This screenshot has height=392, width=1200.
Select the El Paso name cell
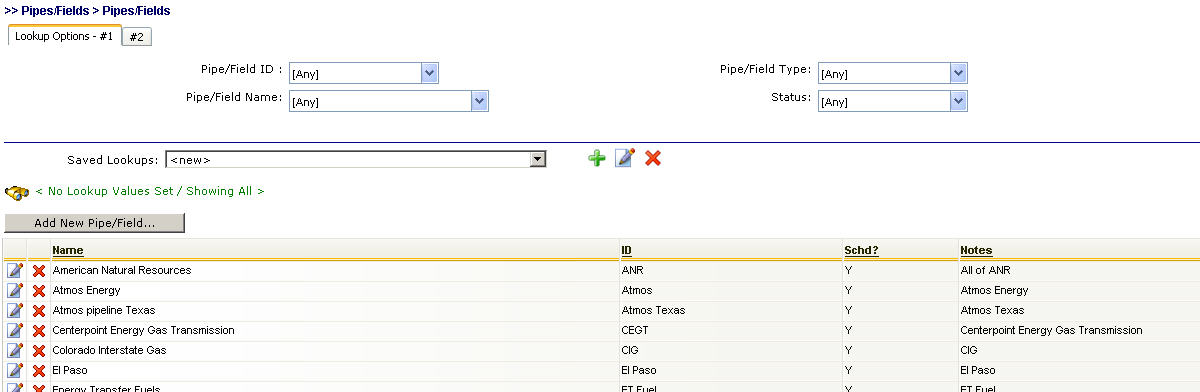[x=70, y=370]
